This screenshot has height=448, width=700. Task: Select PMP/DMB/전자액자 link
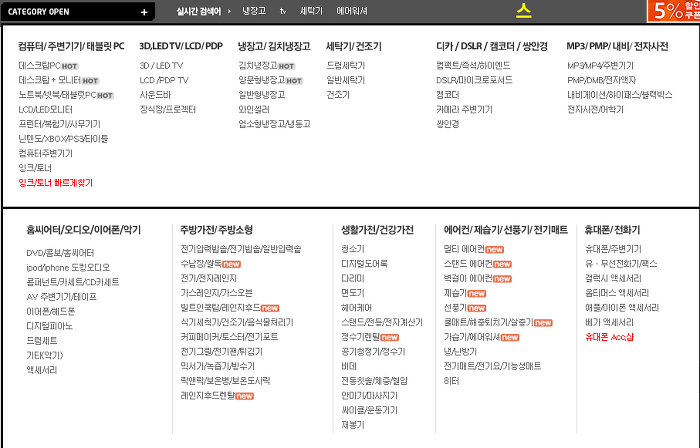click(x=601, y=80)
